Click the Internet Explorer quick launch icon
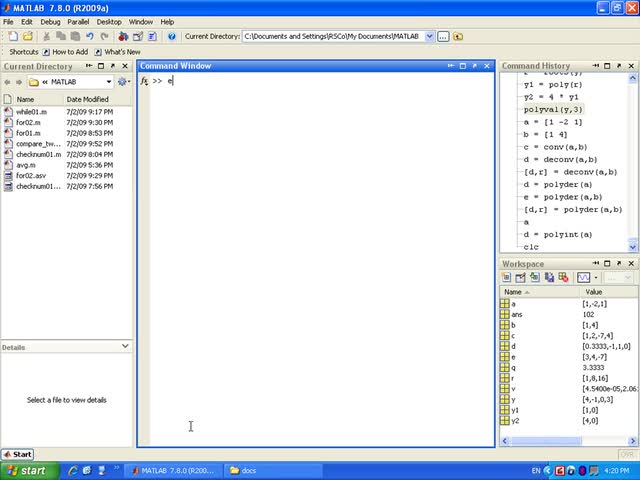This screenshot has height=480, width=640. point(73,471)
